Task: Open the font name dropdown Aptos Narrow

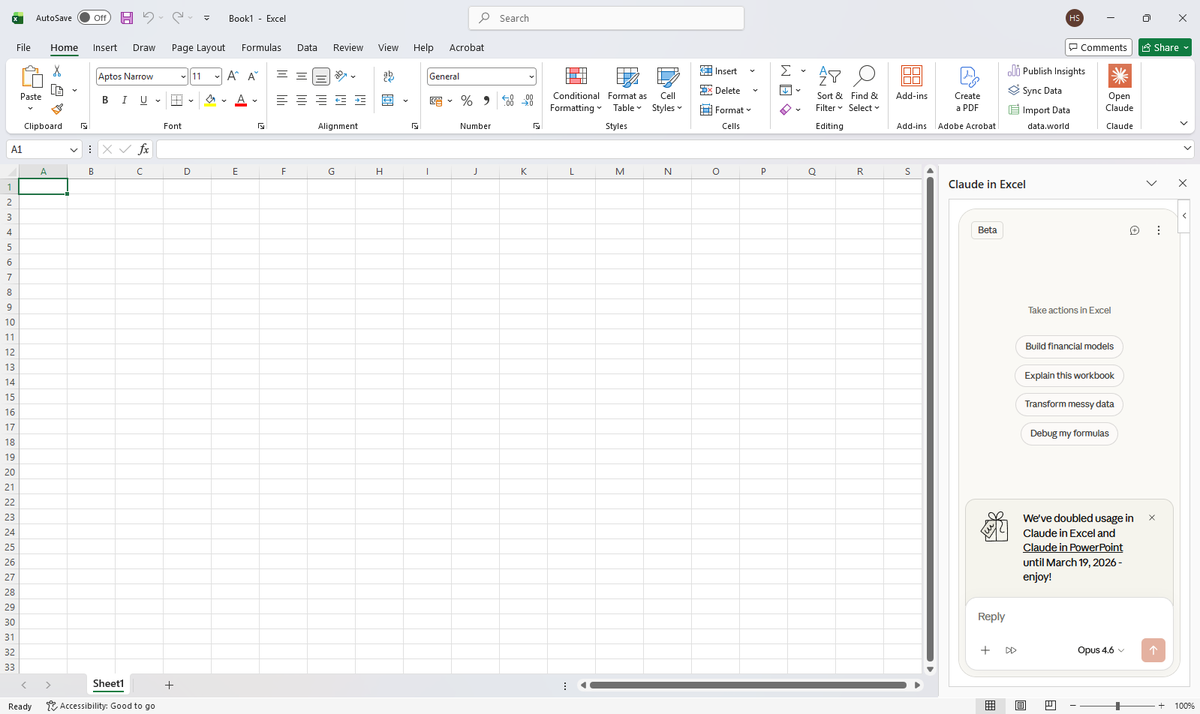Action: click(183, 76)
